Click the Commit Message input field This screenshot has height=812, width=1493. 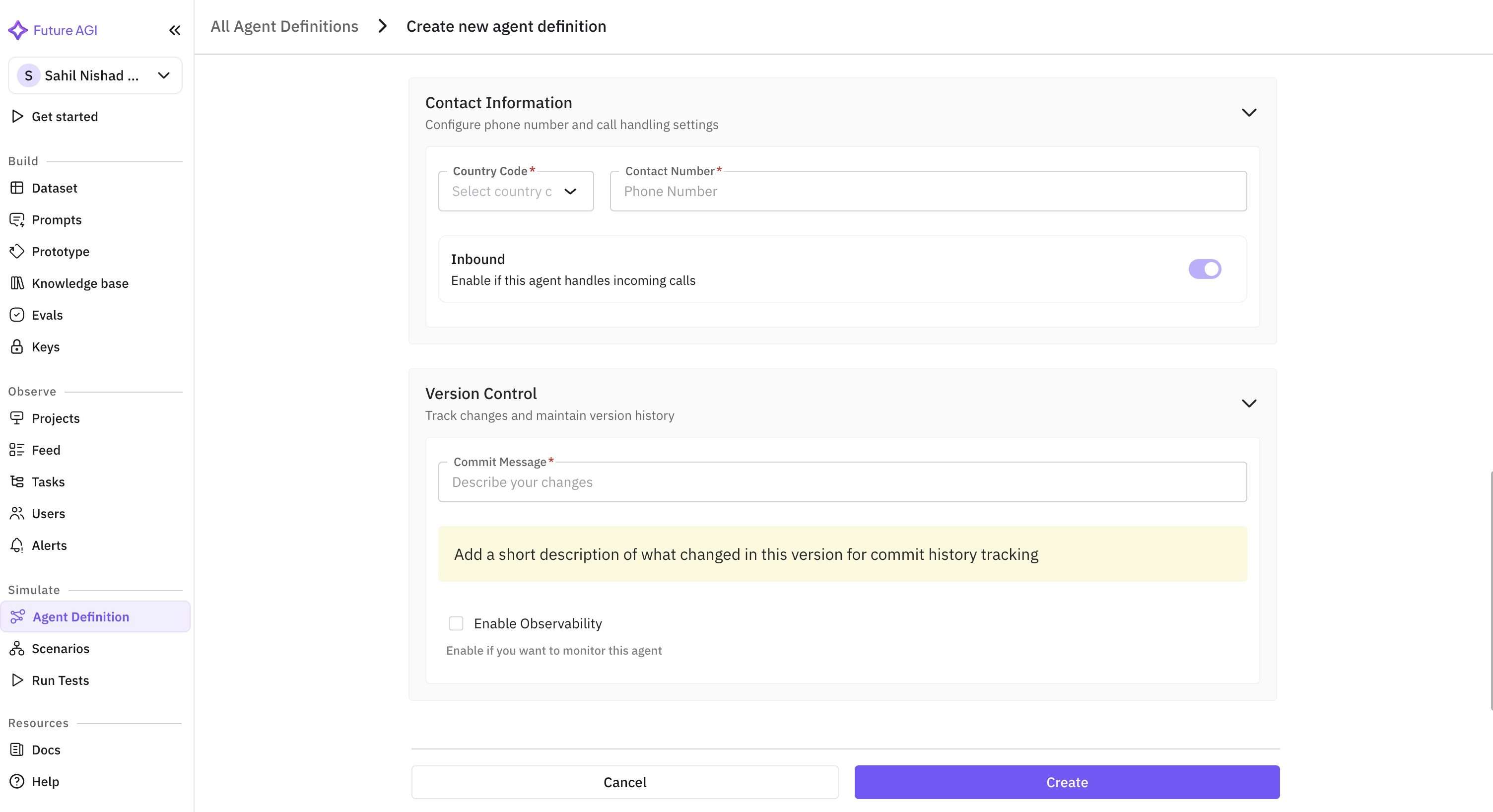[x=842, y=482]
